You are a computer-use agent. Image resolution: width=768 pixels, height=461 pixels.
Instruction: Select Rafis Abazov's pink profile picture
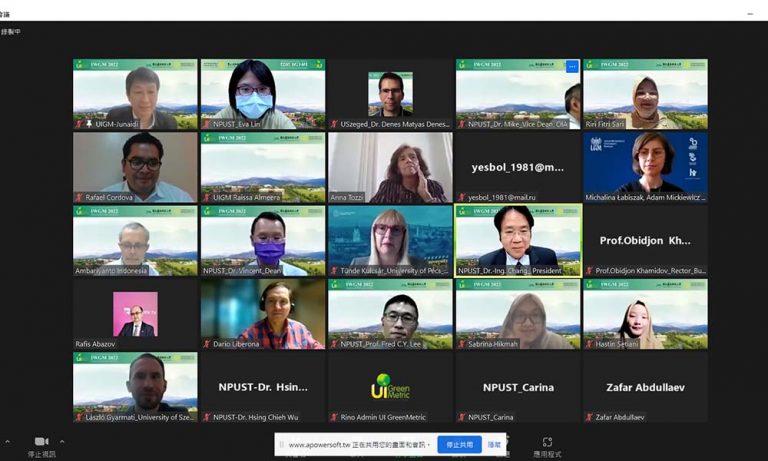[135, 314]
